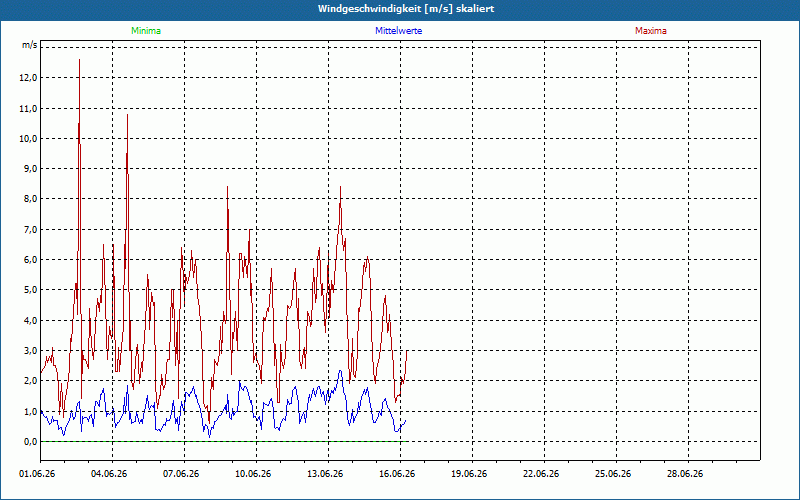Image resolution: width=800 pixels, height=500 pixels.
Task: Click the 04.06.26 date label
Action: 109,474
